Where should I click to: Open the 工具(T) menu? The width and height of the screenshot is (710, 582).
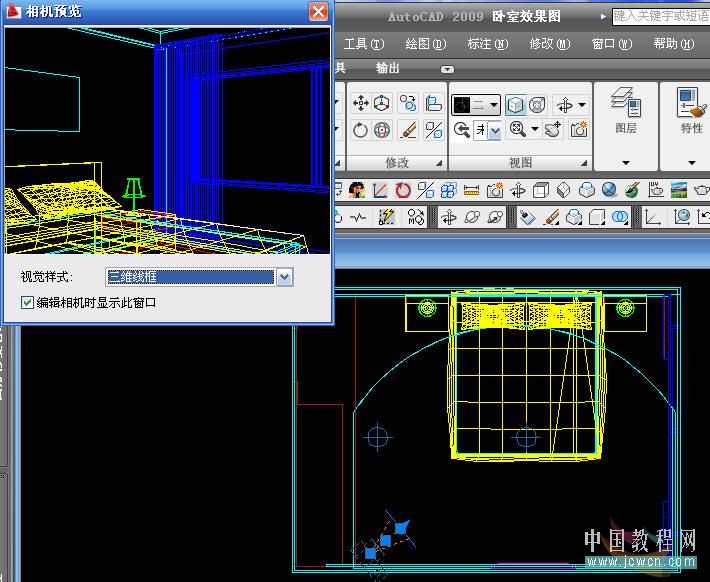pyautogui.click(x=363, y=44)
